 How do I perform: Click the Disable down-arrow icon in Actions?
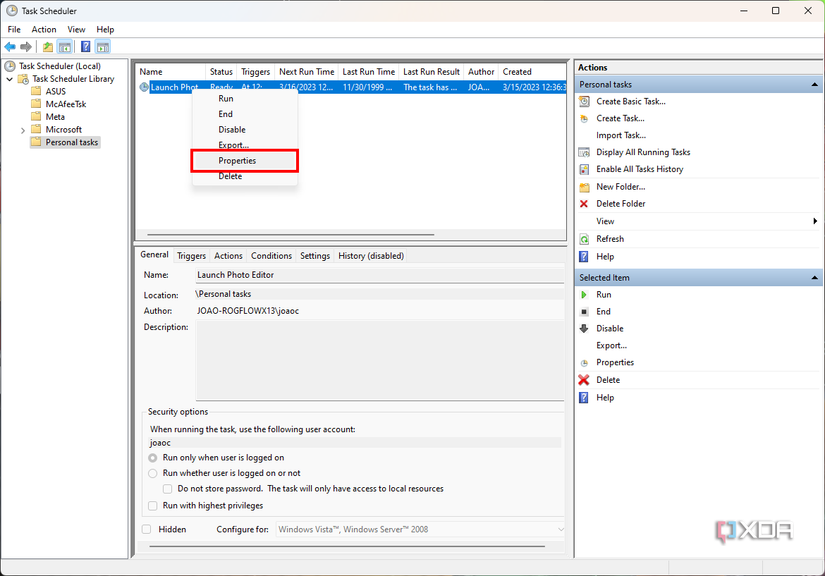(x=585, y=329)
